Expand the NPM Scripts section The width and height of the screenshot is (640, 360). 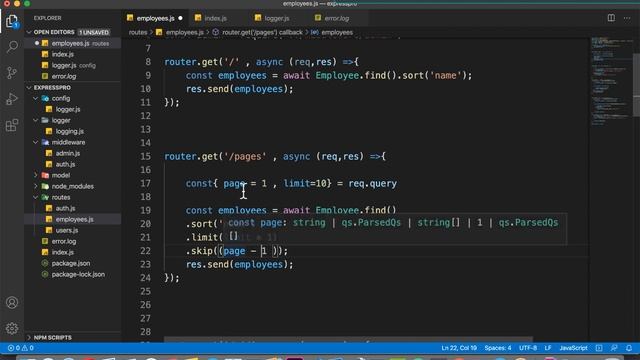click(29, 338)
